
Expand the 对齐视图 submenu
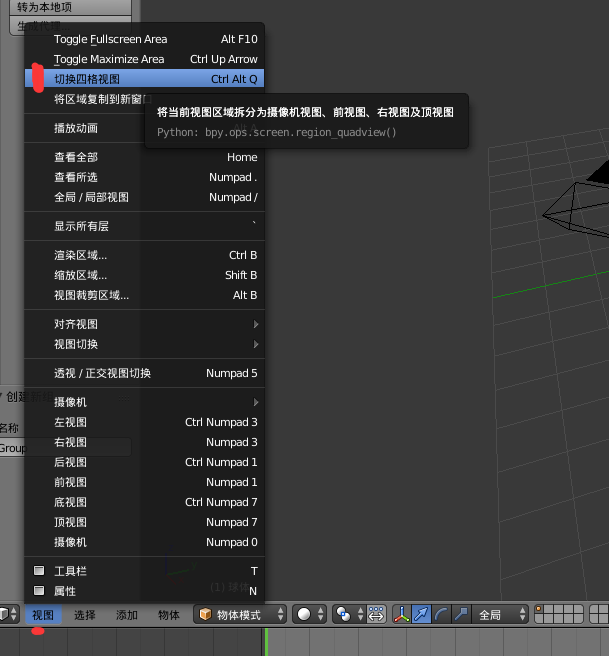[x=145, y=324]
